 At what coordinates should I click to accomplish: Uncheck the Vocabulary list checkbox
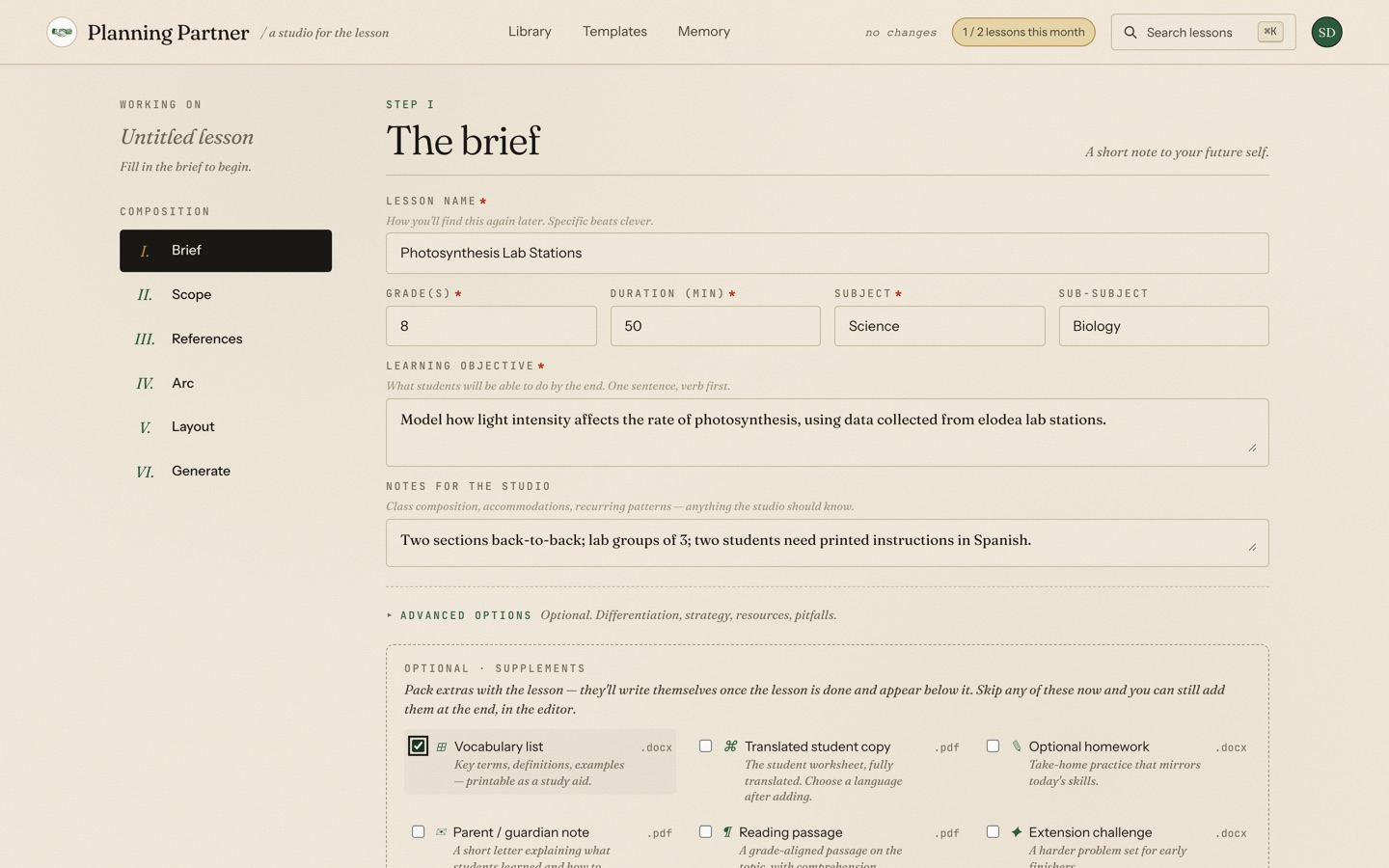(418, 746)
